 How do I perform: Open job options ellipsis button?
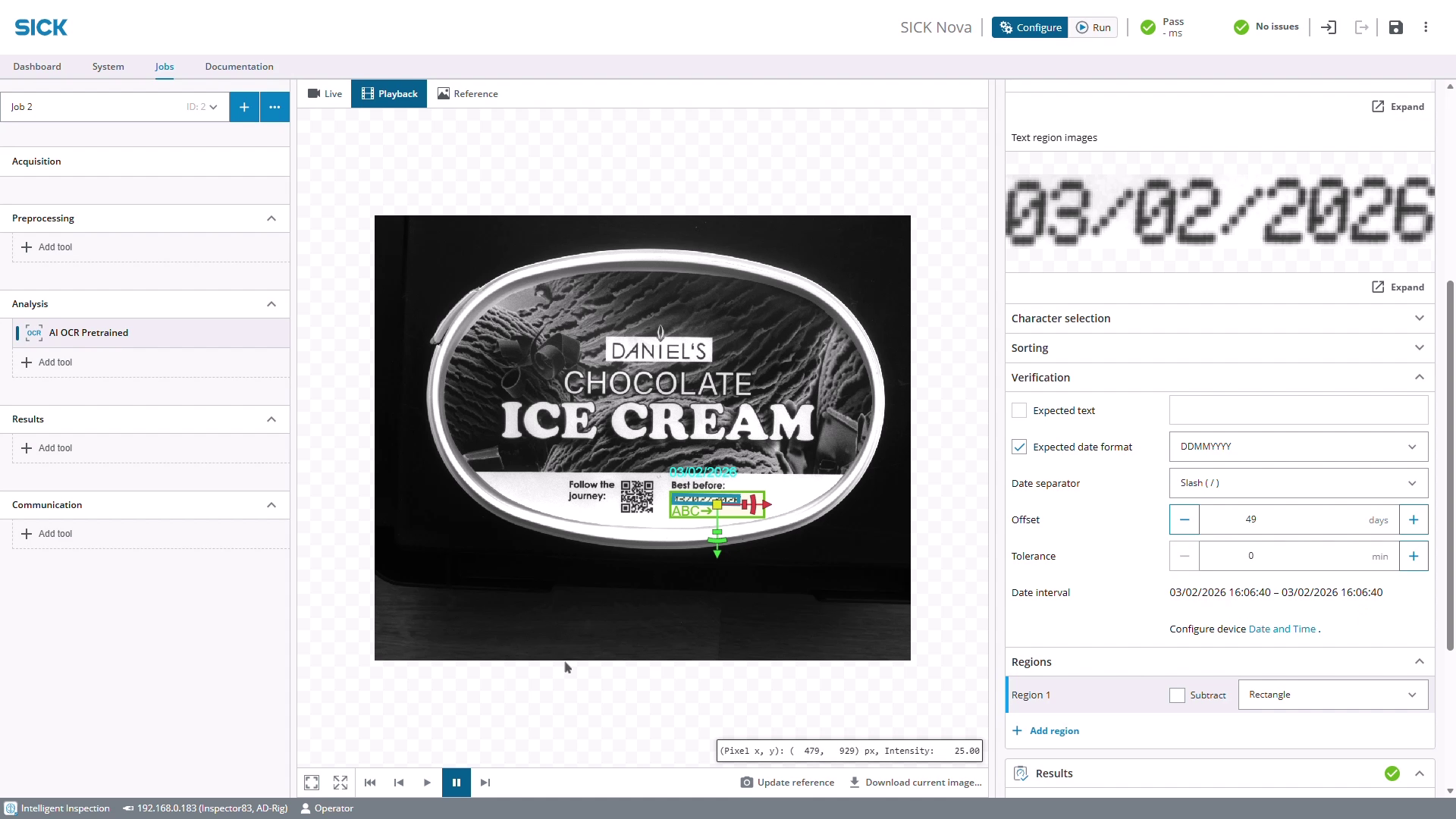[275, 107]
